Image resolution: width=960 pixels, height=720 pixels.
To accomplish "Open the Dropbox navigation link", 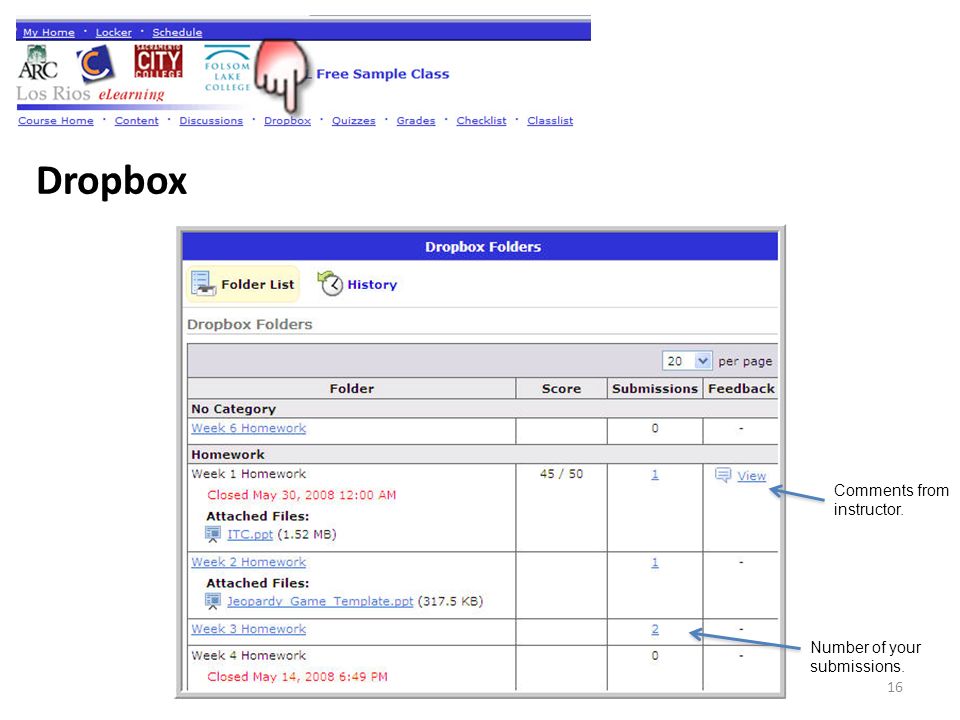I will (288, 121).
